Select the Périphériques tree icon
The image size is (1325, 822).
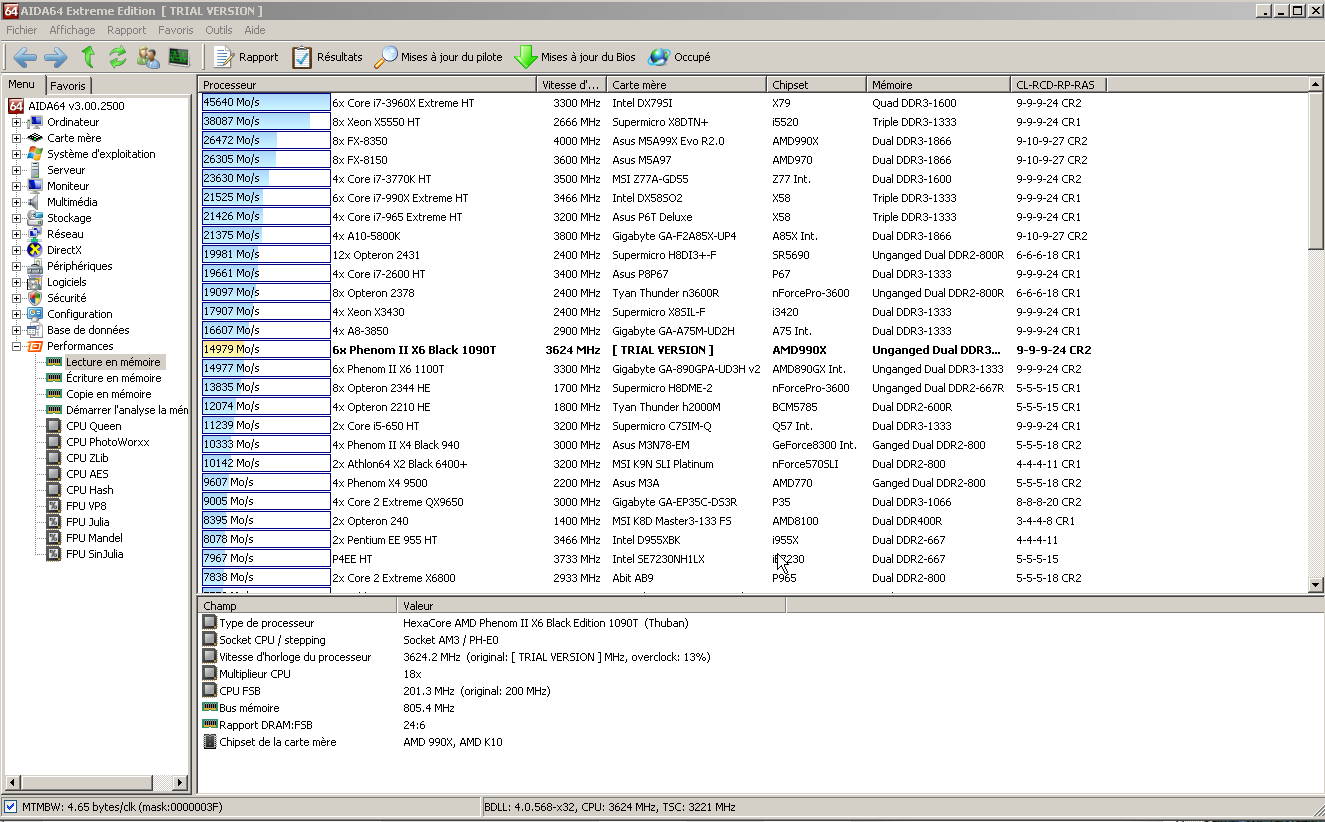[x=35, y=266]
